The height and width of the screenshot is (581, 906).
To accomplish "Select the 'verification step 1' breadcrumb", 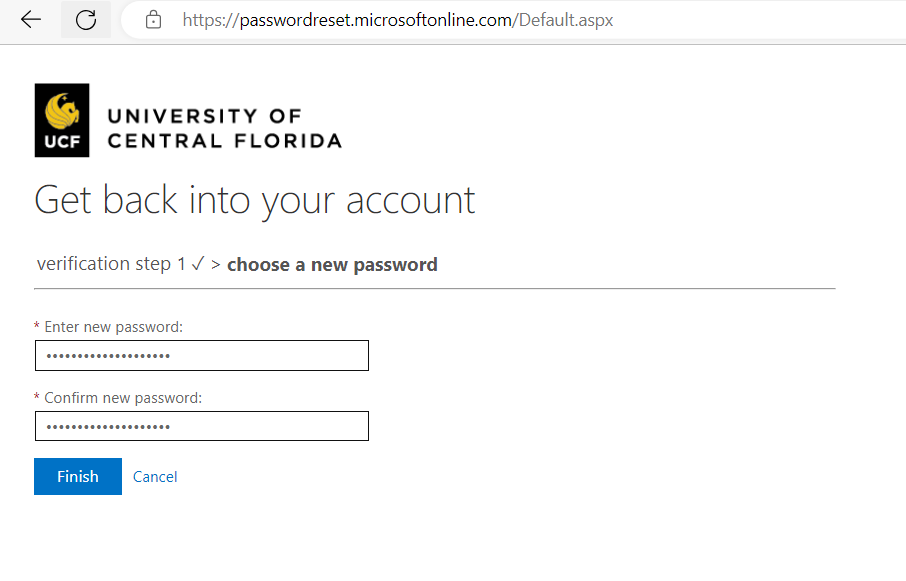I will [x=111, y=264].
